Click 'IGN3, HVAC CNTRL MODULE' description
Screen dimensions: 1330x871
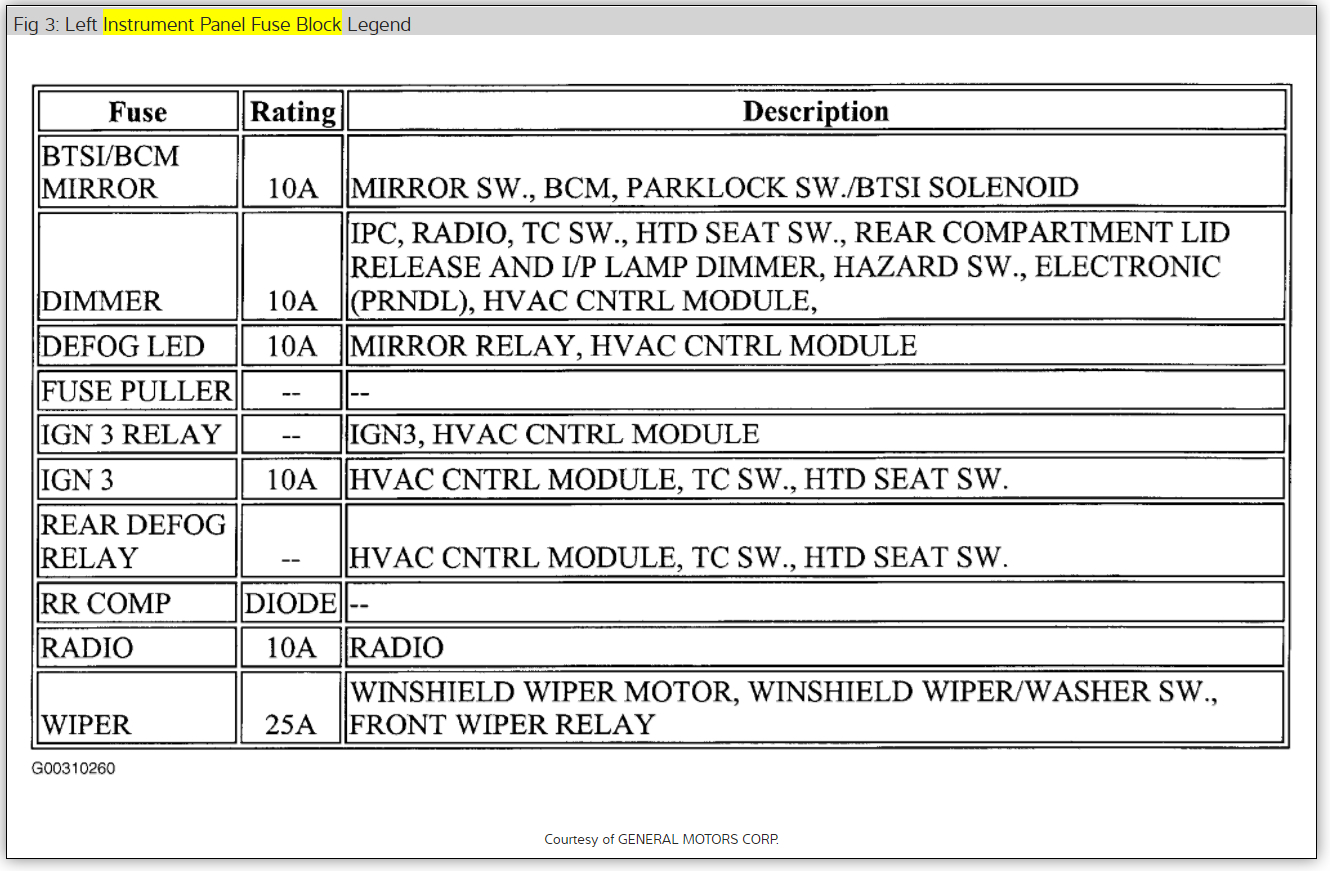tap(555, 434)
